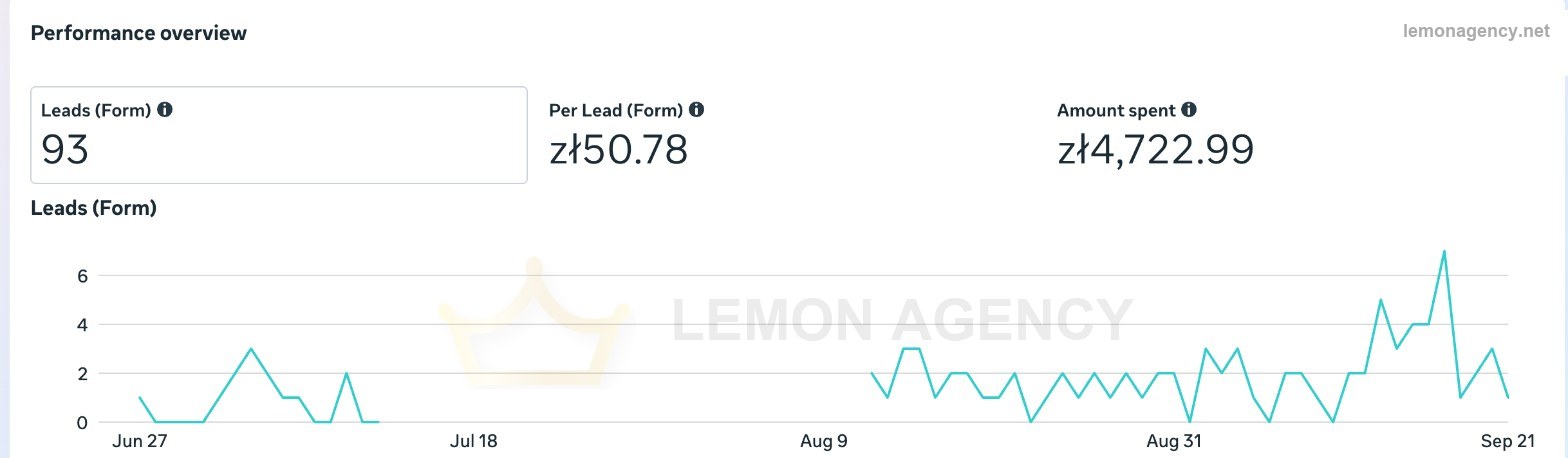Click the Jul 18 date label on the axis
The width and height of the screenshot is (1568, 458).
474,441
